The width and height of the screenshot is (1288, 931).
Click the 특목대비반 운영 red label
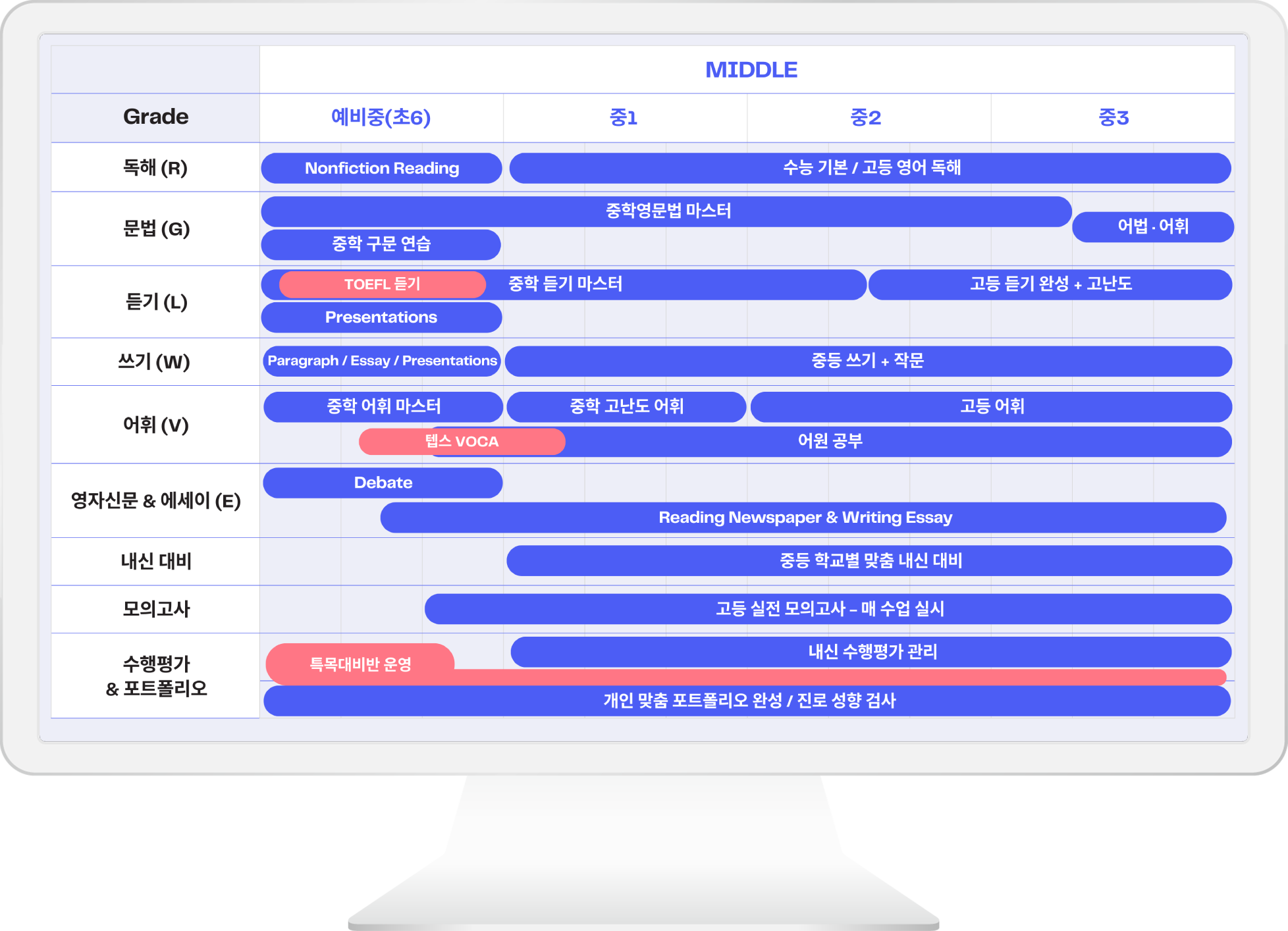pyautogui.click(x=360, y=664)
